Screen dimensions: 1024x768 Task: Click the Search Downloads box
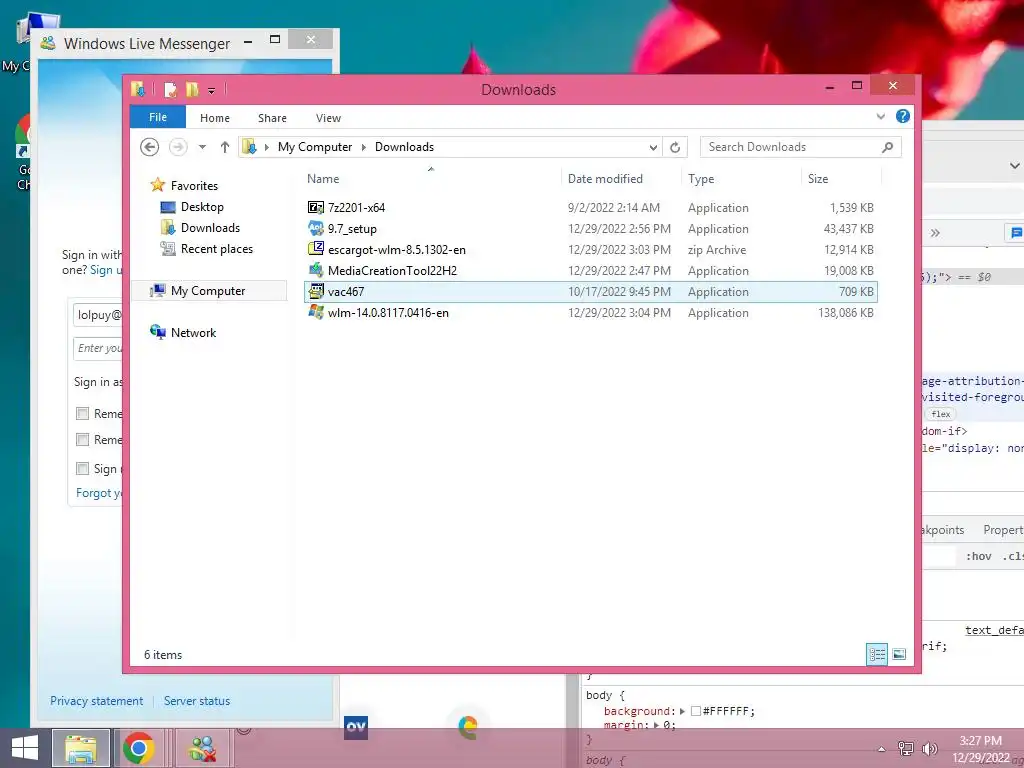801,147
